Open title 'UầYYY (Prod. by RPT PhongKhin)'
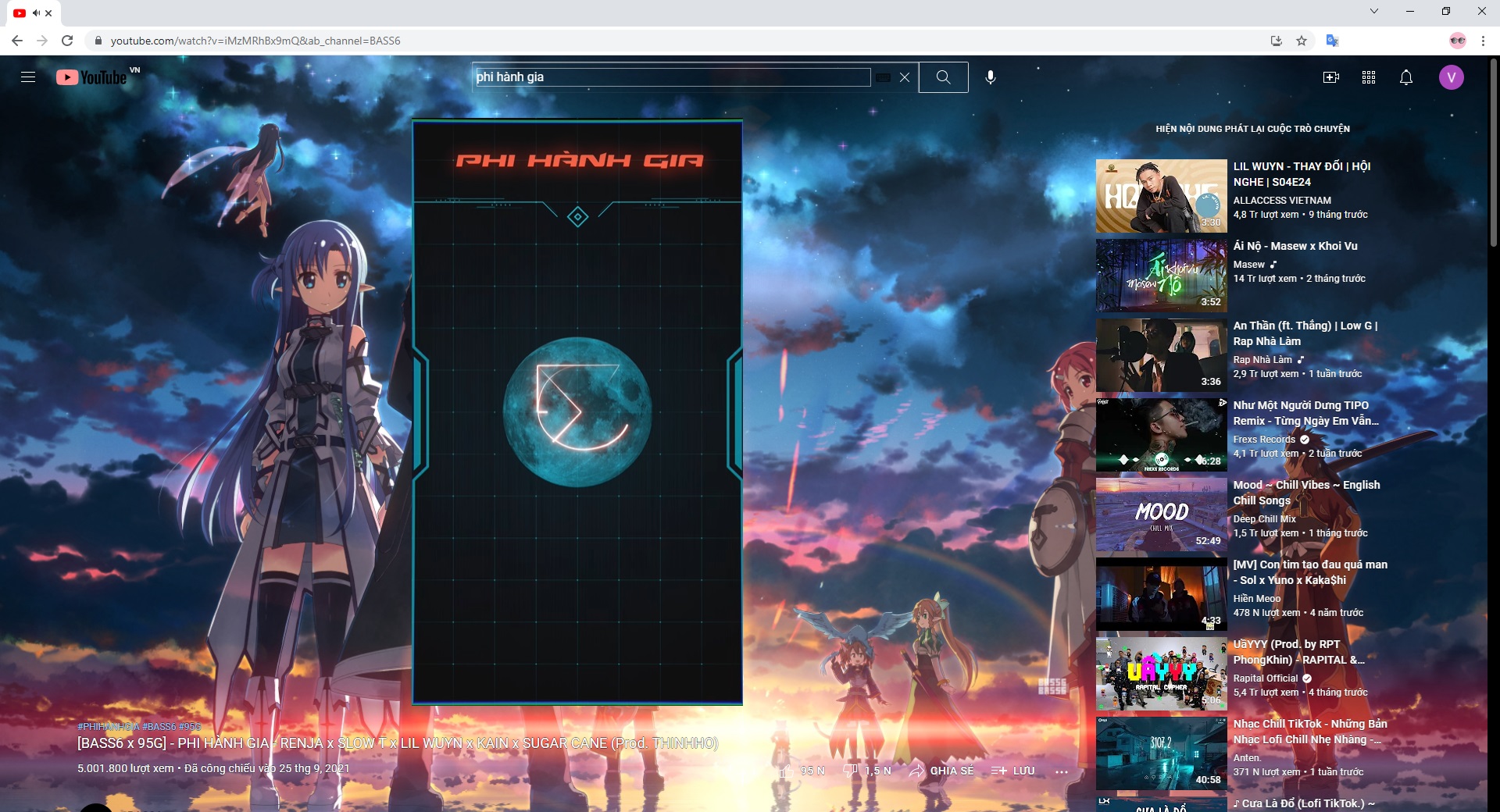The width and height of the screenshot is (1500, 812). click(x=1299, y=652)
